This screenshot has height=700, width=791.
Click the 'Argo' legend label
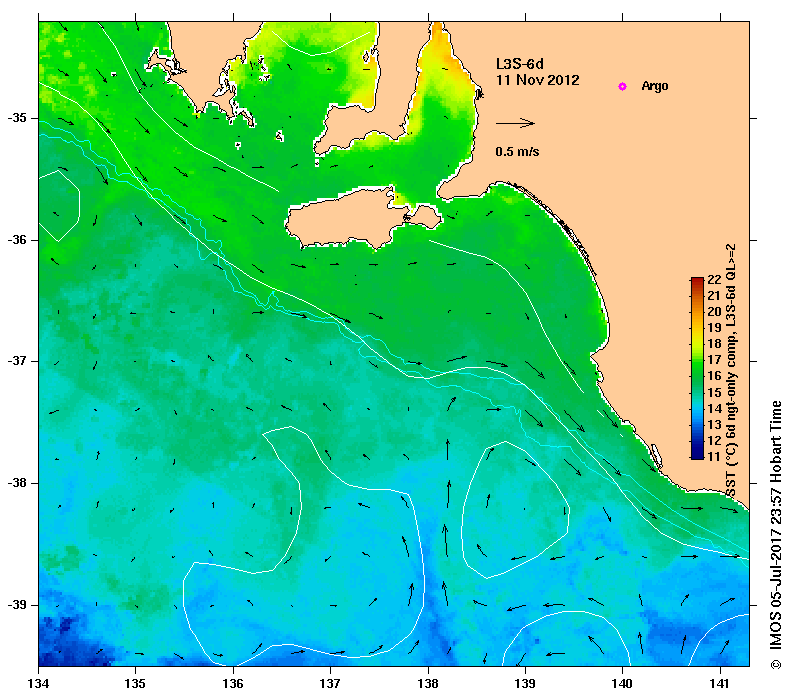[654, 86]
